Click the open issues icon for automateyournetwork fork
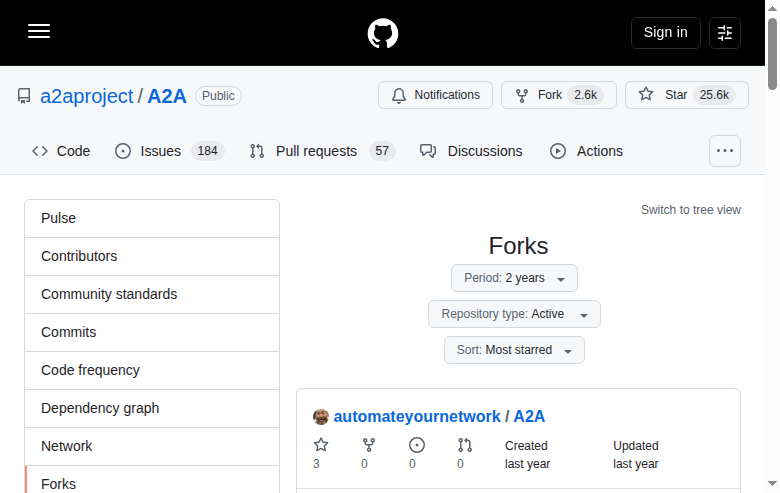The width and height of the screenshot is (780, 493). [x=417, y=445]
